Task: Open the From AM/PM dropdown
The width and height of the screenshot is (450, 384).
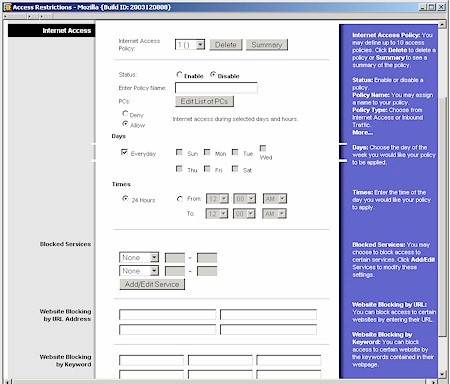Action: click(275, 199)
